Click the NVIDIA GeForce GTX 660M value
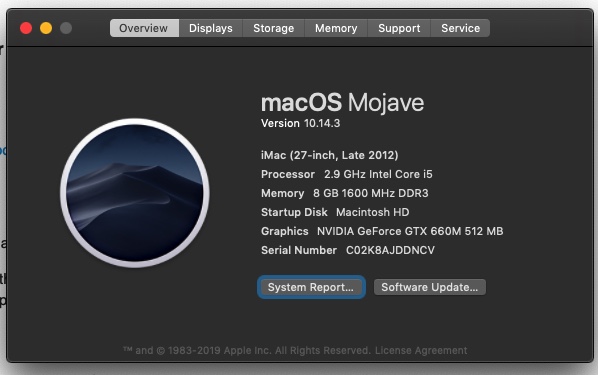The width and height of the screenshot is (598, 375). click(410, 231)
